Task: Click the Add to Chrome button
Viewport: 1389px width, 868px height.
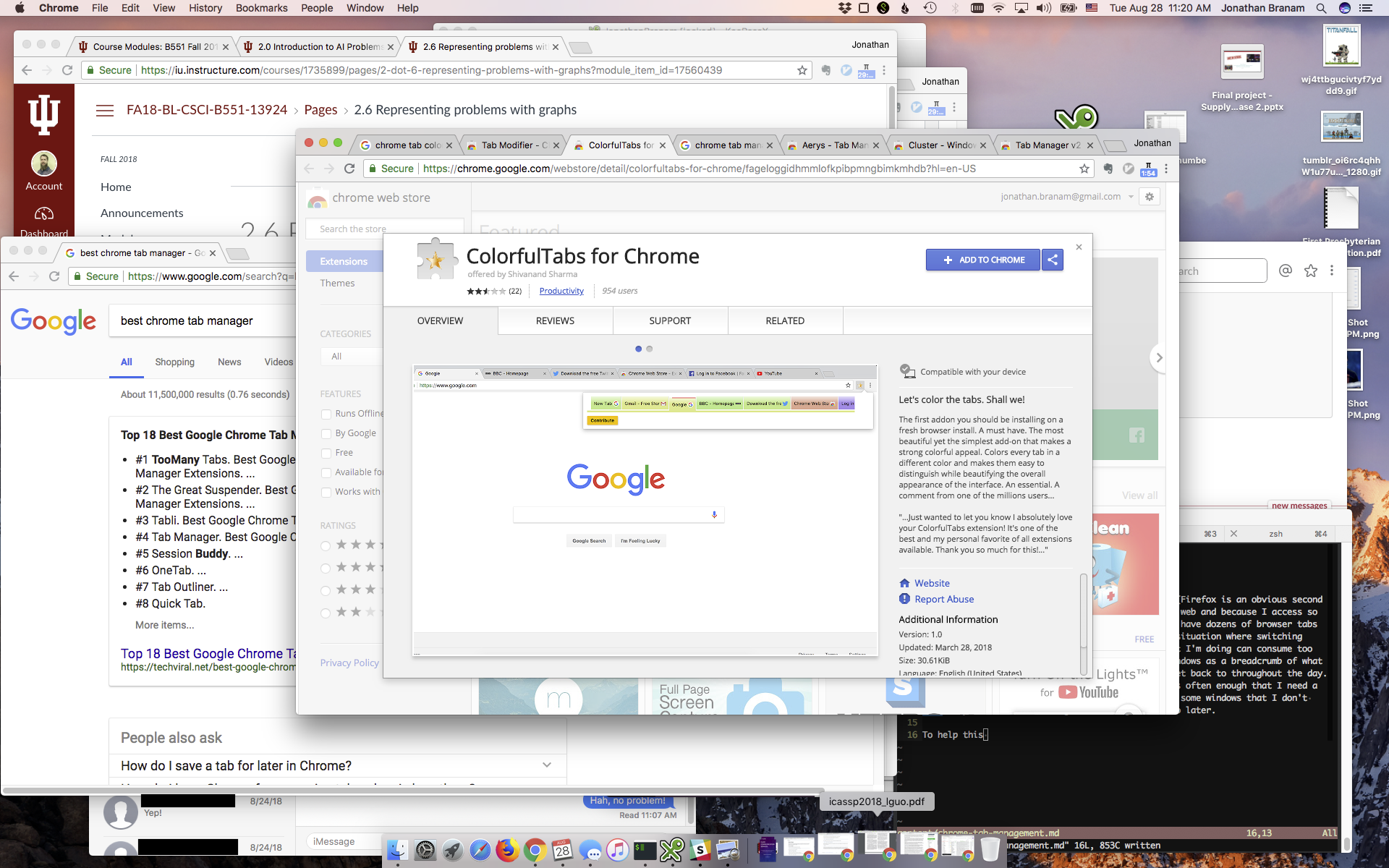Action: click(x=983, y=260)
